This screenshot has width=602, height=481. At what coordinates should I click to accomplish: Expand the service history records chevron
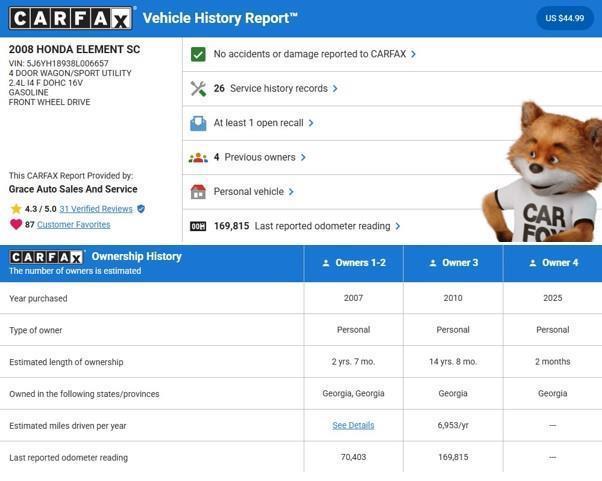click(335, 89)
